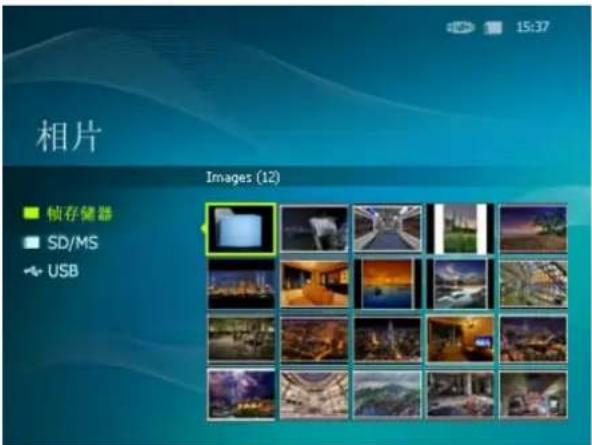Click the Images (12) header label

[243, 177]
